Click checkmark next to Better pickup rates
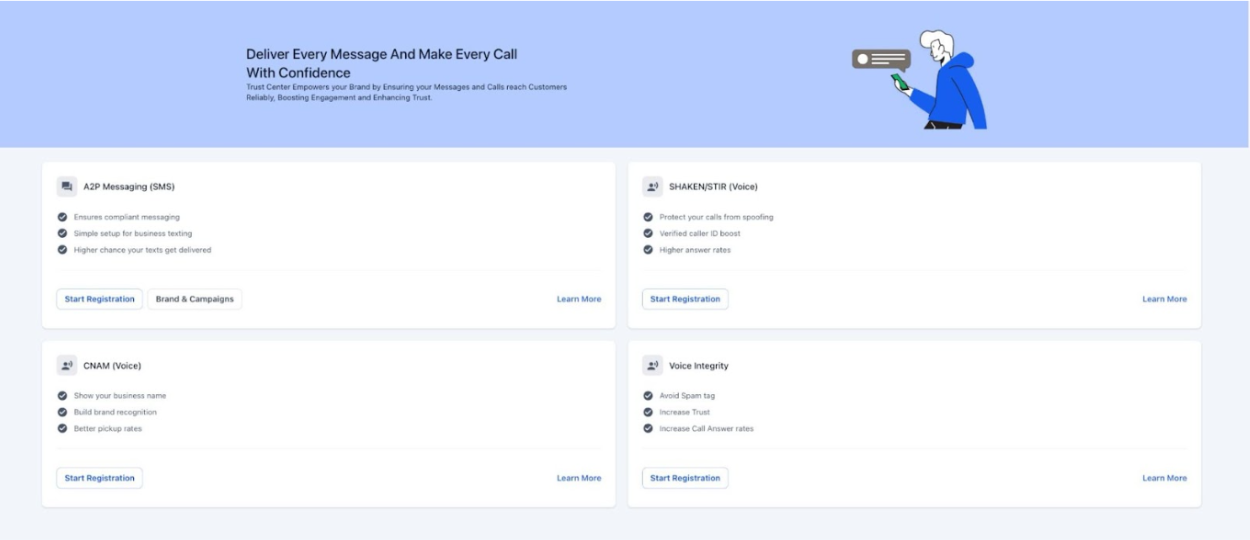Image resolution: width=1250 pixels, height=540 pixels. tap(63, 428)
